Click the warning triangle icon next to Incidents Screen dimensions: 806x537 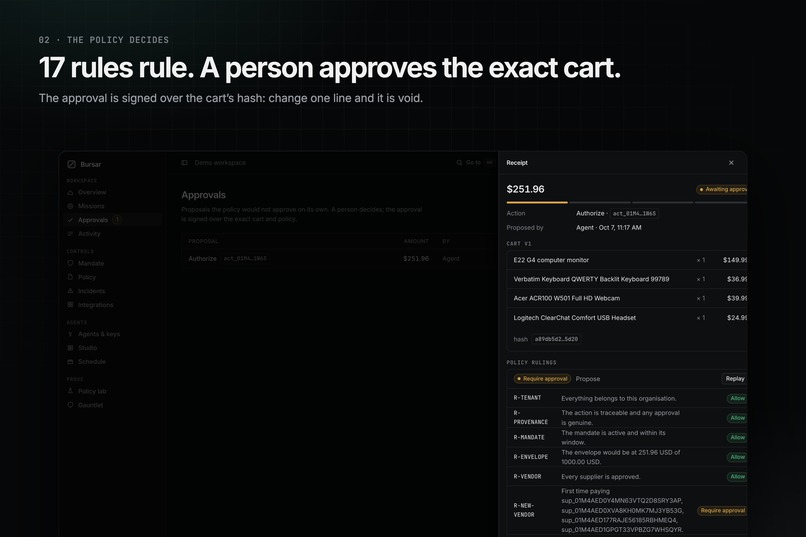click(70, 291)
